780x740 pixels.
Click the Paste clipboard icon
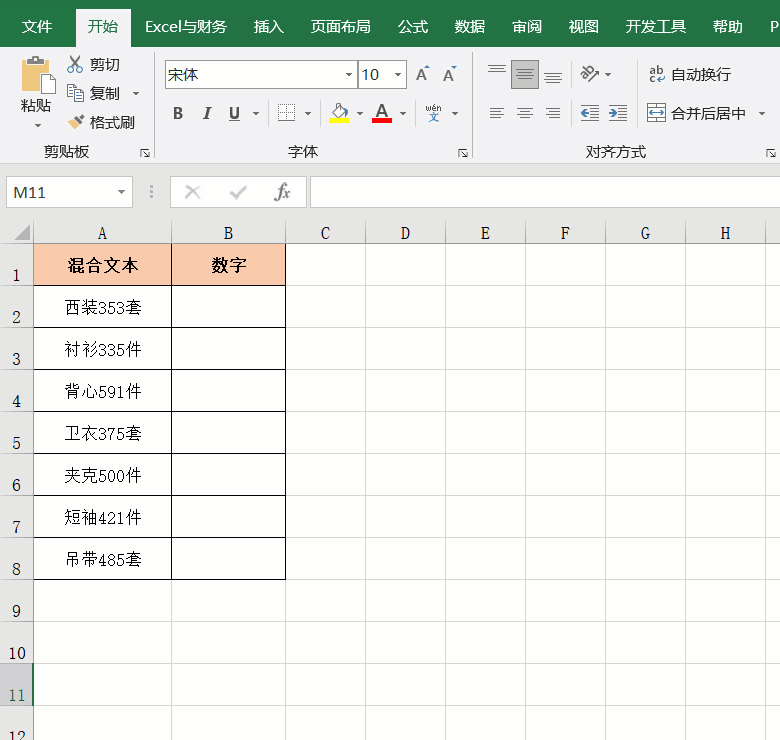pyautogui.click(x=37, y=75)
